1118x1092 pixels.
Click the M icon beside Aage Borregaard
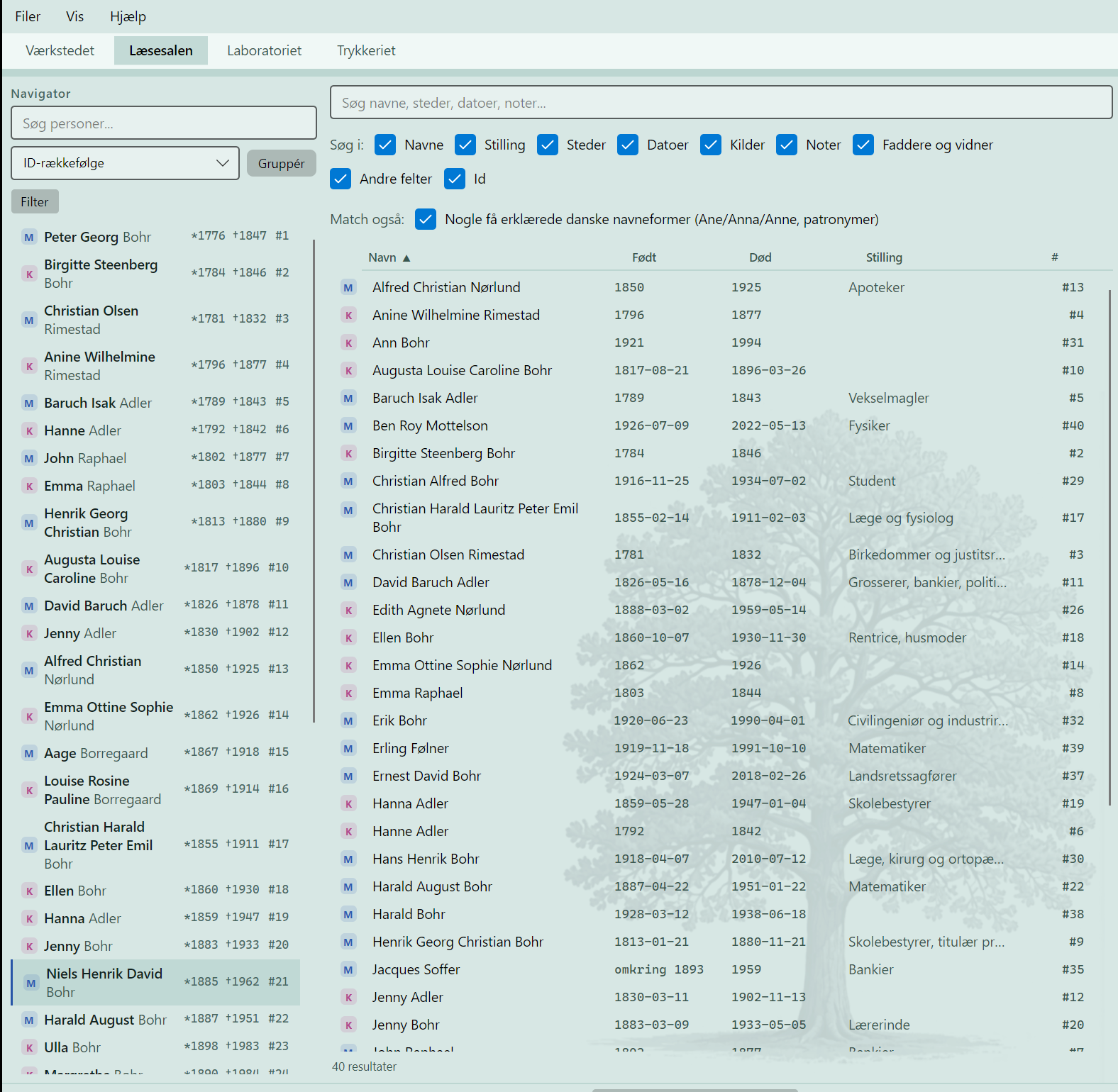coord(29,754)
